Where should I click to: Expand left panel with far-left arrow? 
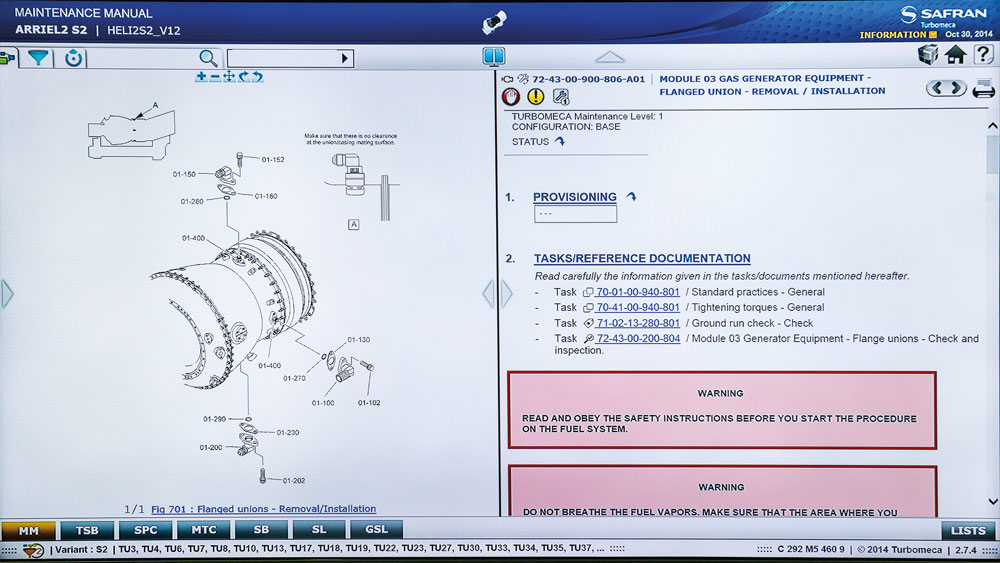(x=7, y=294)
